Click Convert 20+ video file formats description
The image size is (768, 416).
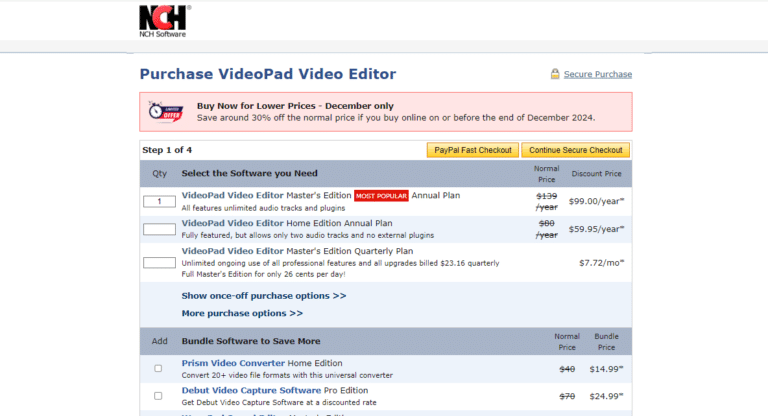coord(287,375)
